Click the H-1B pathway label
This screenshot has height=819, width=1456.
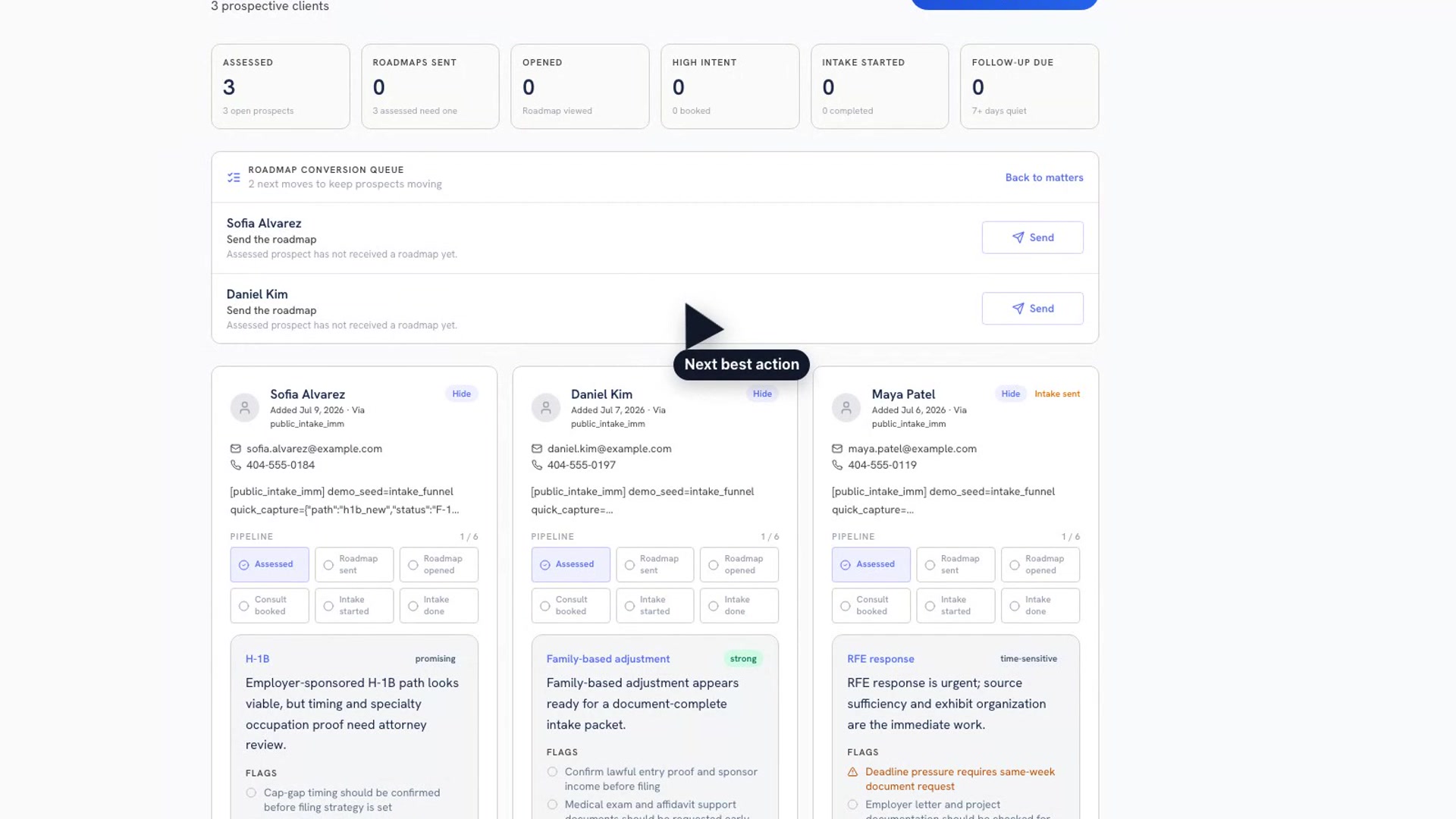click(x=257, y=659)
